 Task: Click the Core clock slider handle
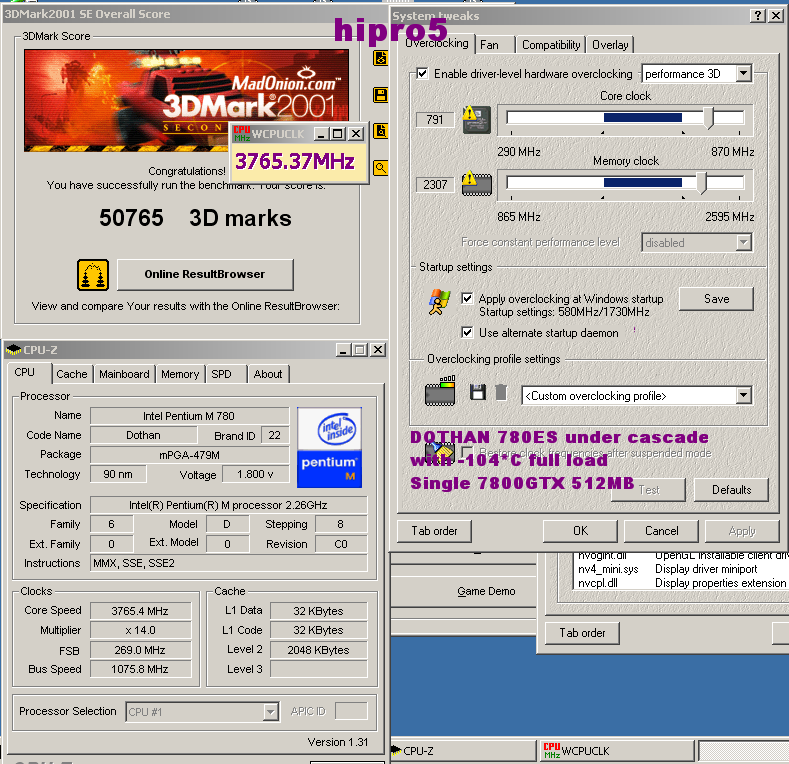(710, 119)
